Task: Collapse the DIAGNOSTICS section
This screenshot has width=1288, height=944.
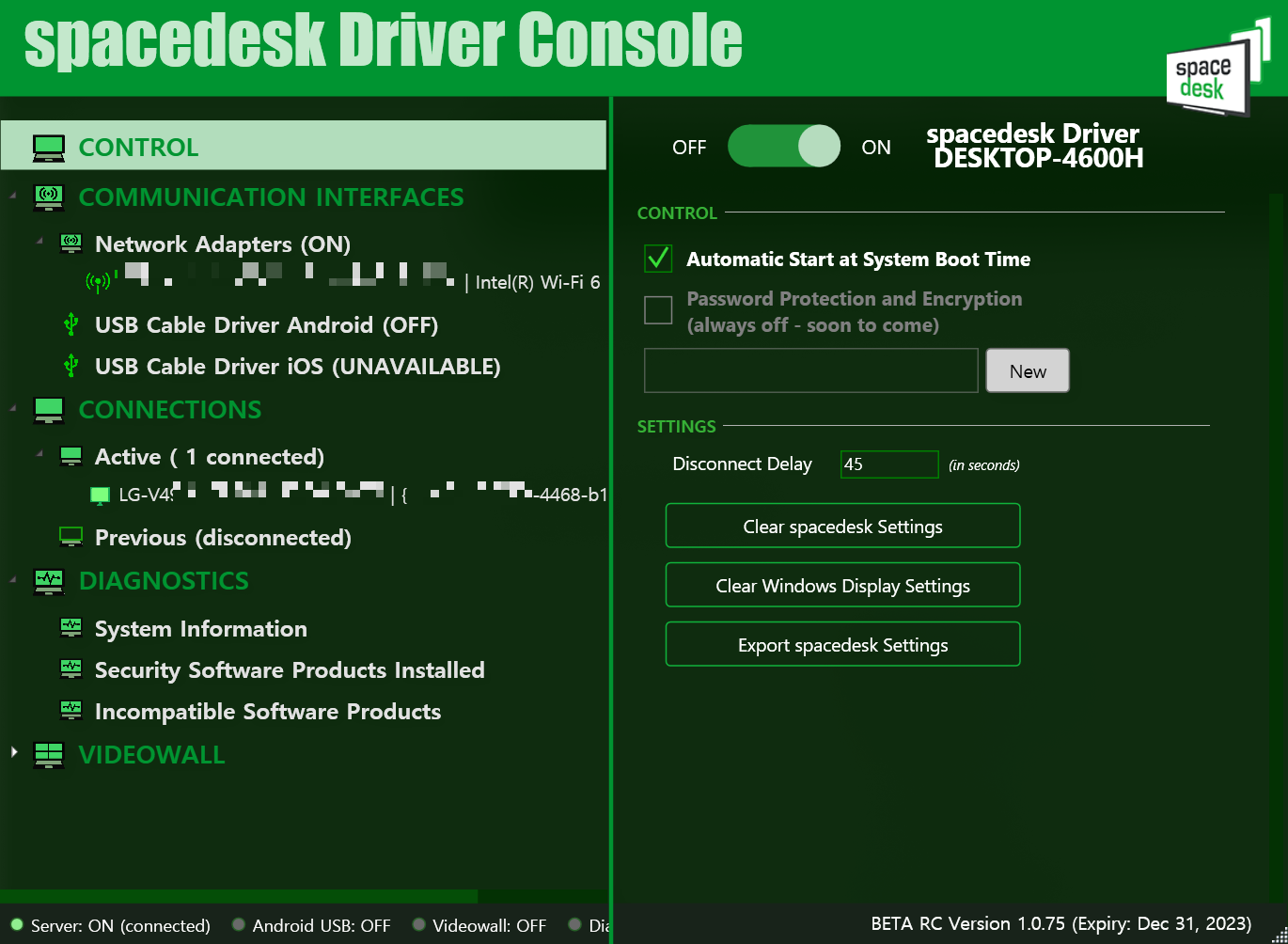Action: coord(13,579)
